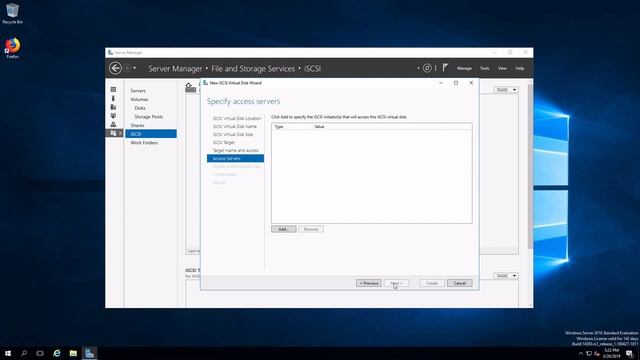The image size is (640, 360).
Task: Click the forward navigation arrow in Server Manager
Action: pos(127,68)
